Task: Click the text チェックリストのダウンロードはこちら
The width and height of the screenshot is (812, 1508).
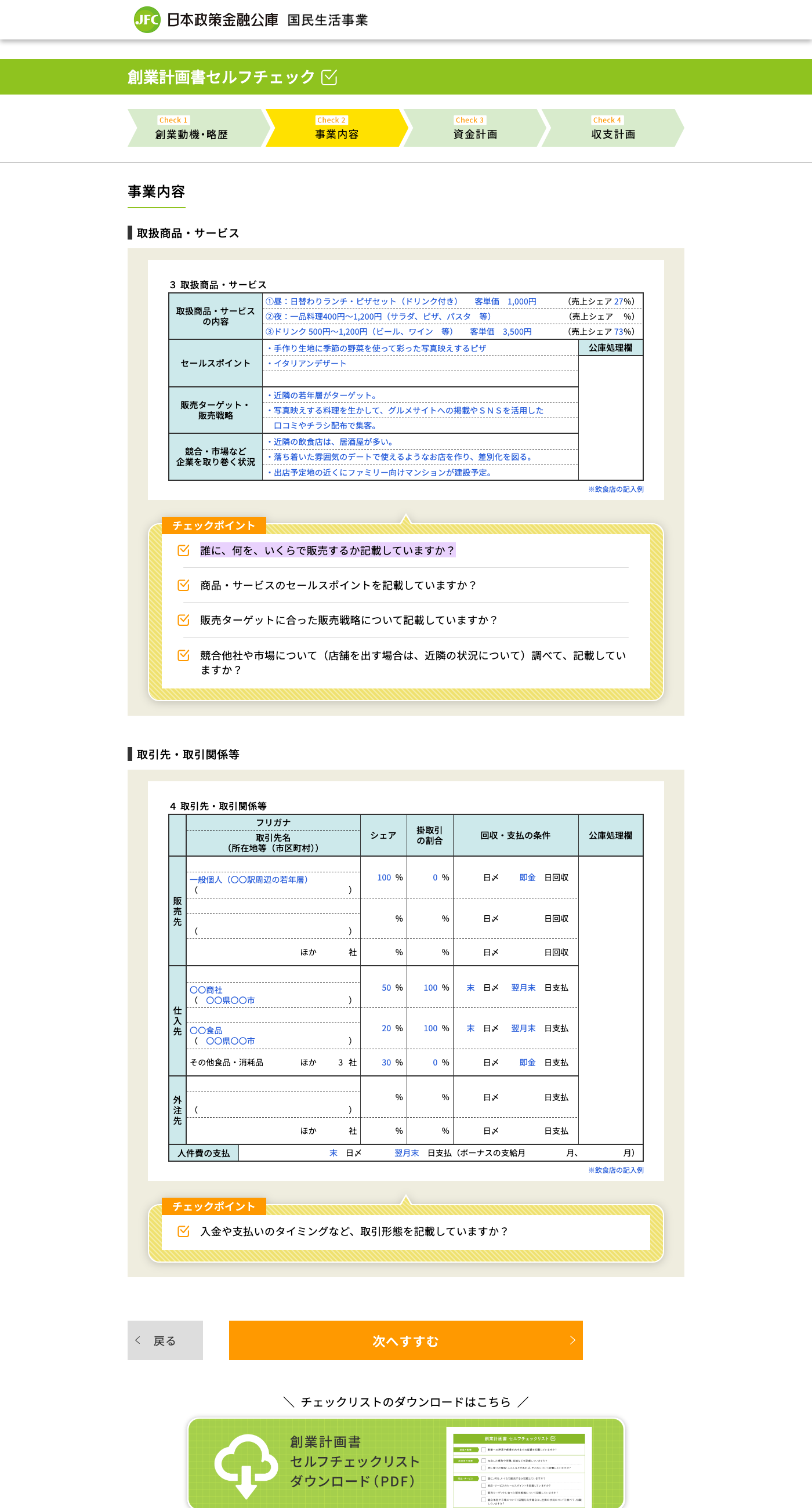Action: [x=405, y=1402]
